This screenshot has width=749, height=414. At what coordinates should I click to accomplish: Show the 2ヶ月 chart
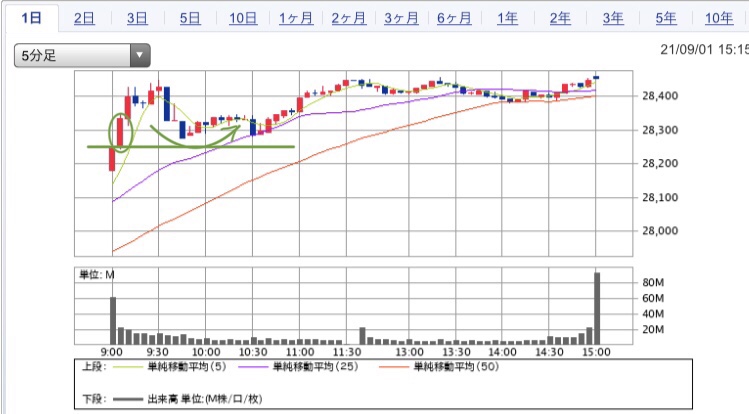coord(349,18)
